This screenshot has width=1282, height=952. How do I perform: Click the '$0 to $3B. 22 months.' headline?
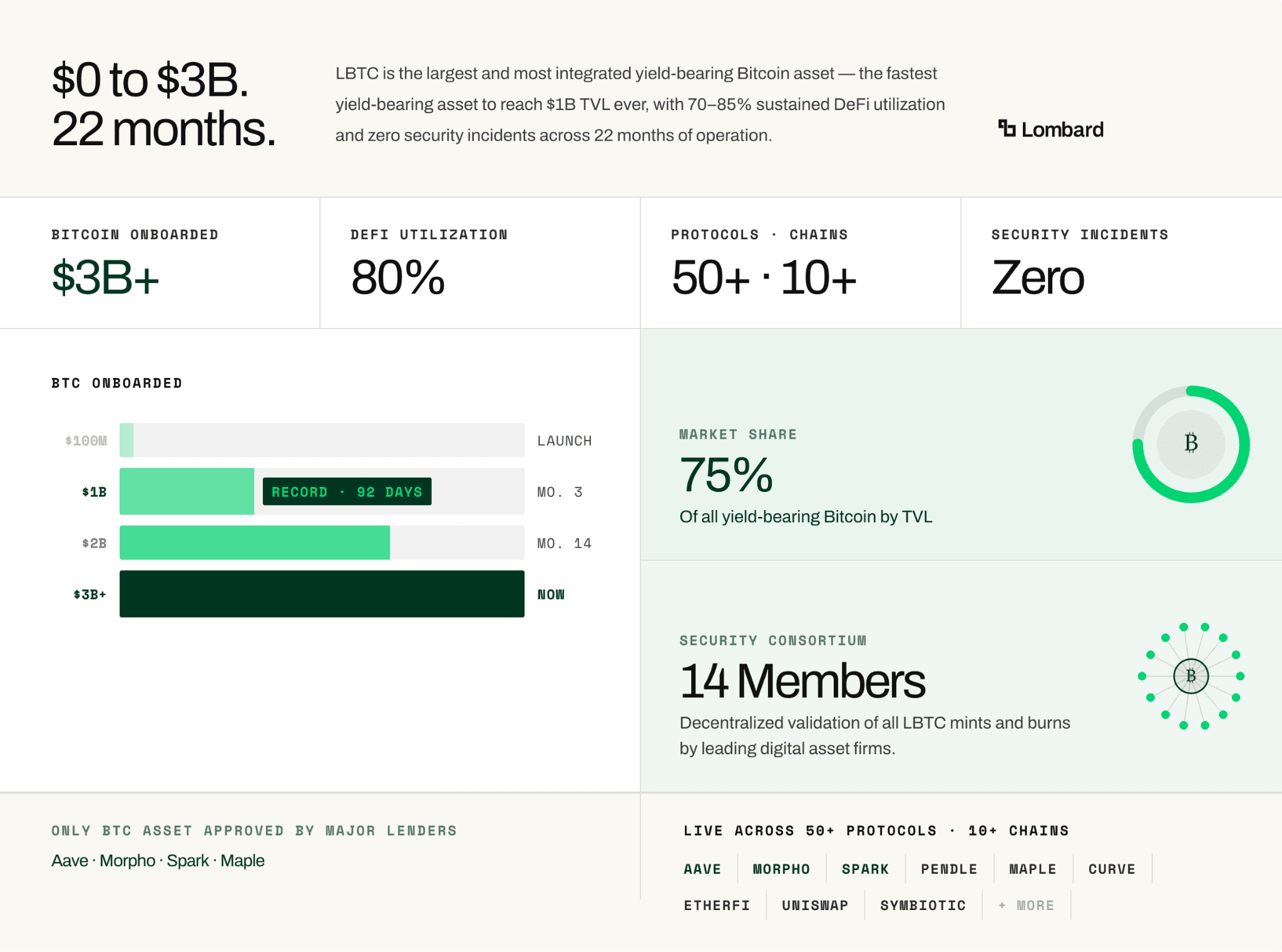164,104
